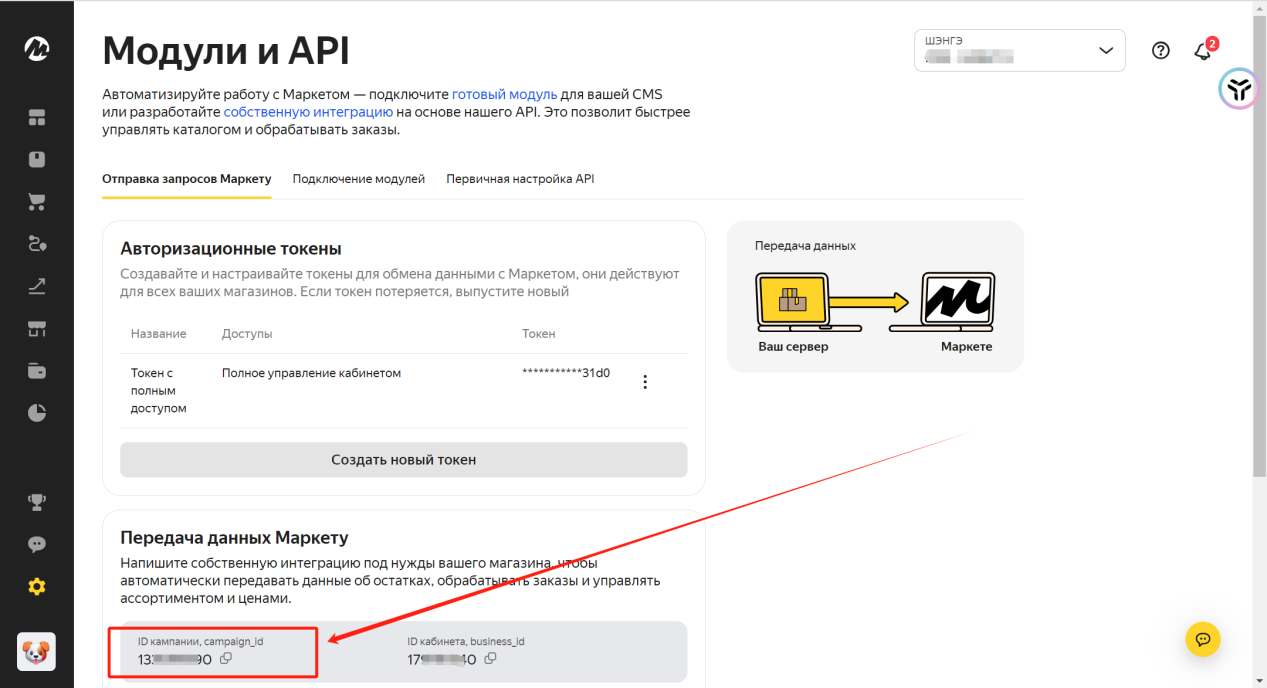Viewport: 1267px width, 688px height.
Task: Click the Полное управление кабинетом cell
Action: click(311, 373)
